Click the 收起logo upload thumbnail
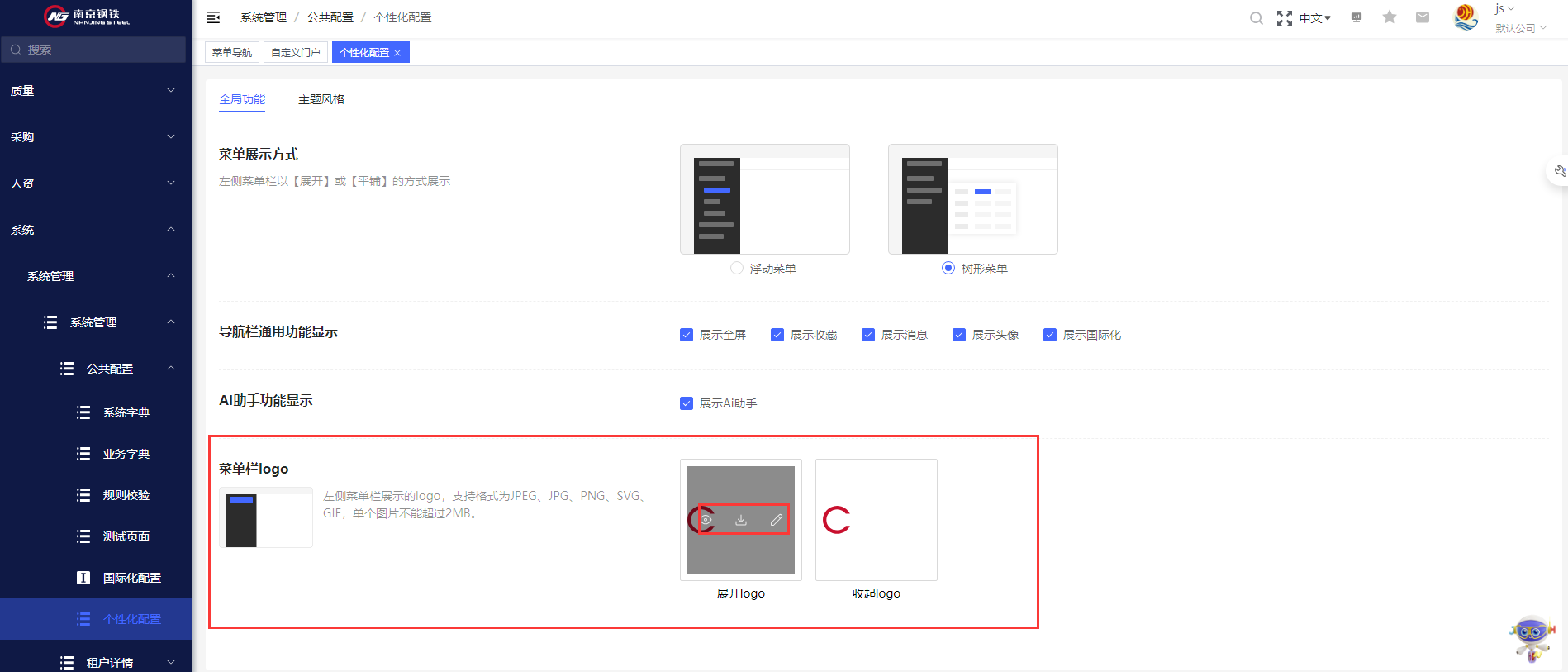The image size is (1568, 672). click(877, 520)
